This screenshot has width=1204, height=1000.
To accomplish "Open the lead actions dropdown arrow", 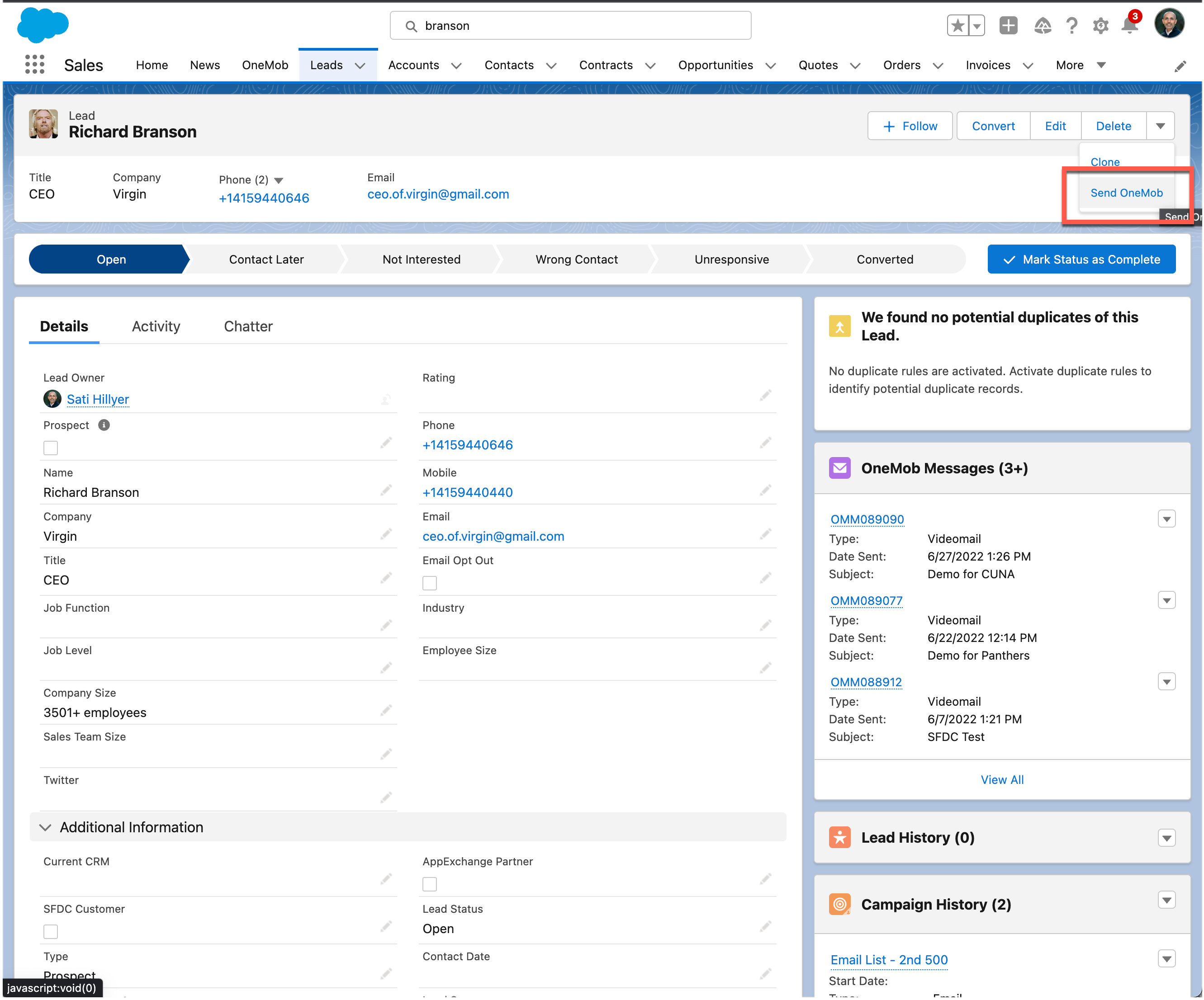I will (1161, 126).
